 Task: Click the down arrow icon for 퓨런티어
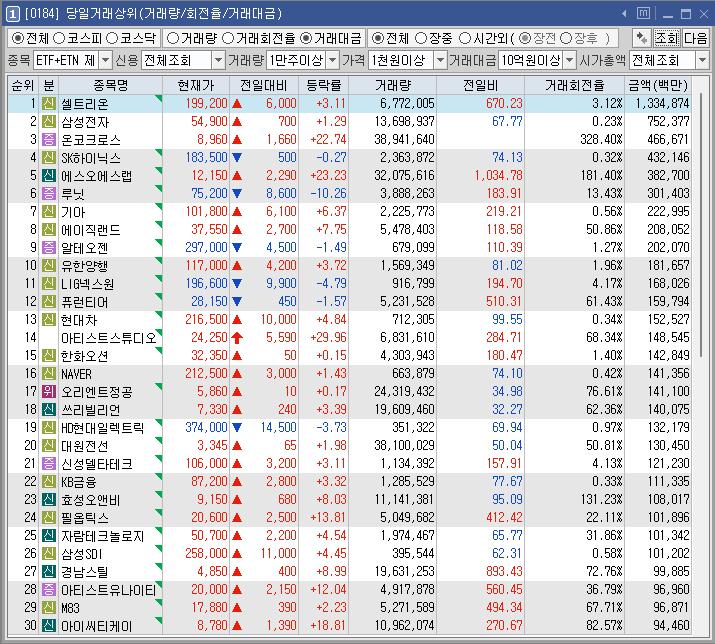coord(237,301)
